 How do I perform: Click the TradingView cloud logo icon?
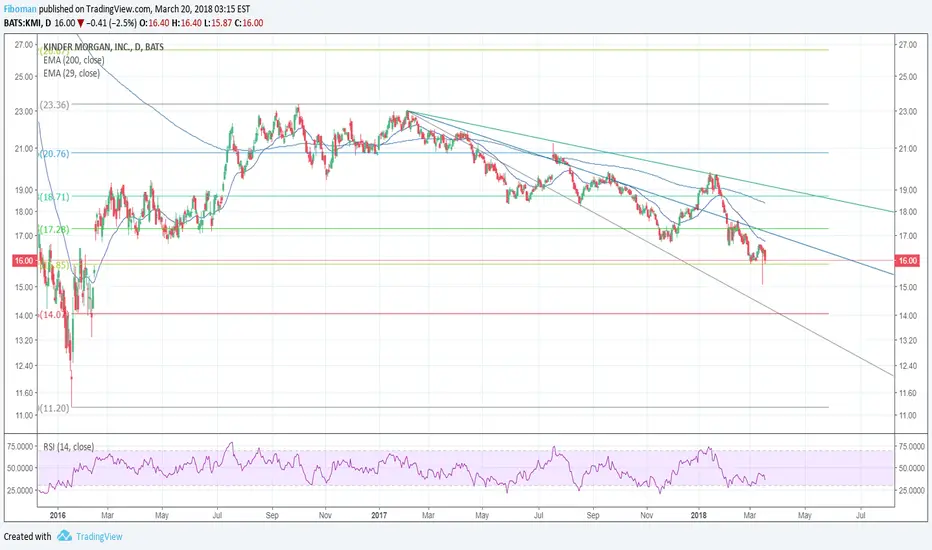point(64,536)
